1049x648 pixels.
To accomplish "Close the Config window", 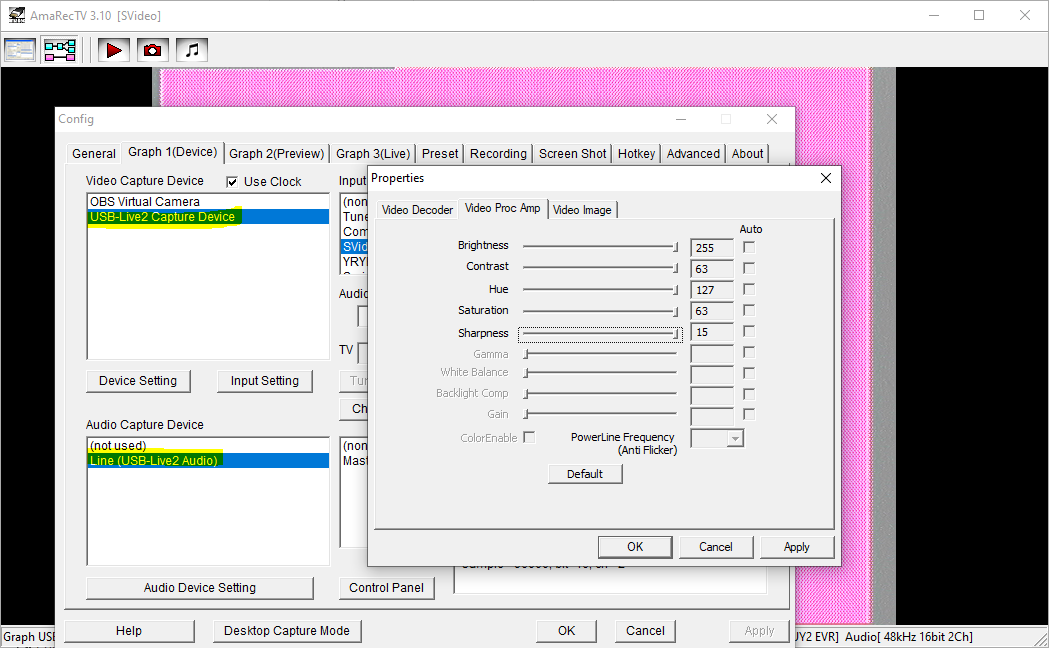I will [771, 119].
